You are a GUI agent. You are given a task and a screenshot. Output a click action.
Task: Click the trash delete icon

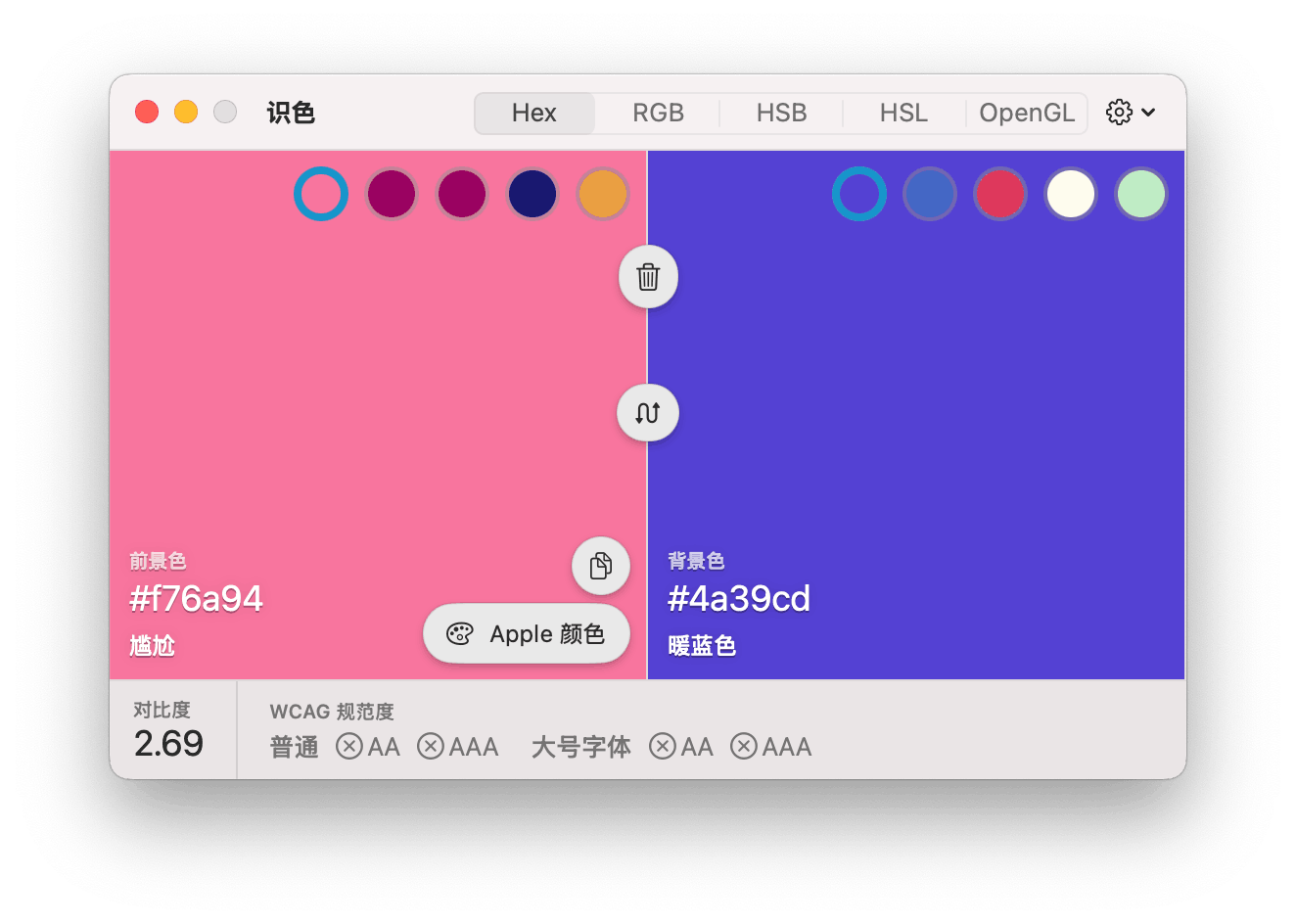click(x=648, y=277)
